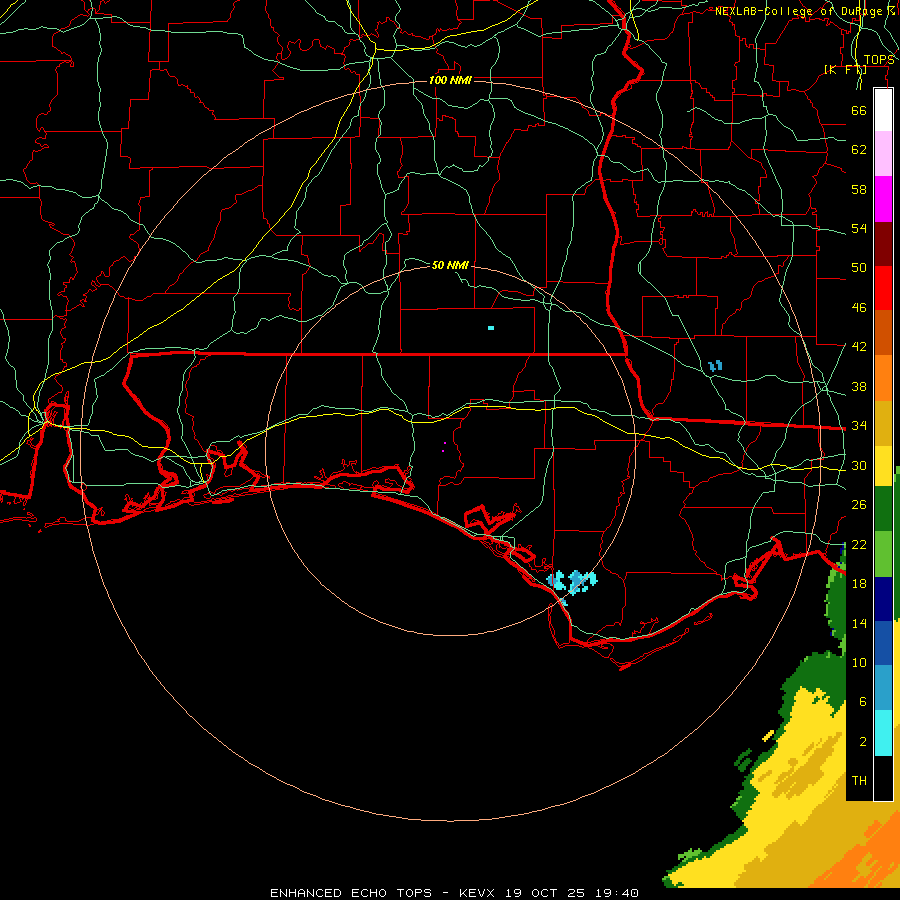Viewport: 900px width, 900px height.
Task: Click the 2 value on the legend
Action: point(862,742)
